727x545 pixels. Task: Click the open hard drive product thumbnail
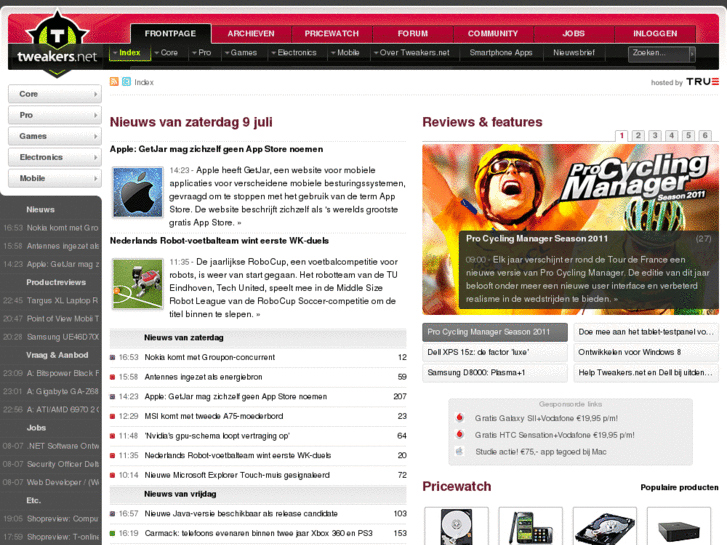point(605,526)
